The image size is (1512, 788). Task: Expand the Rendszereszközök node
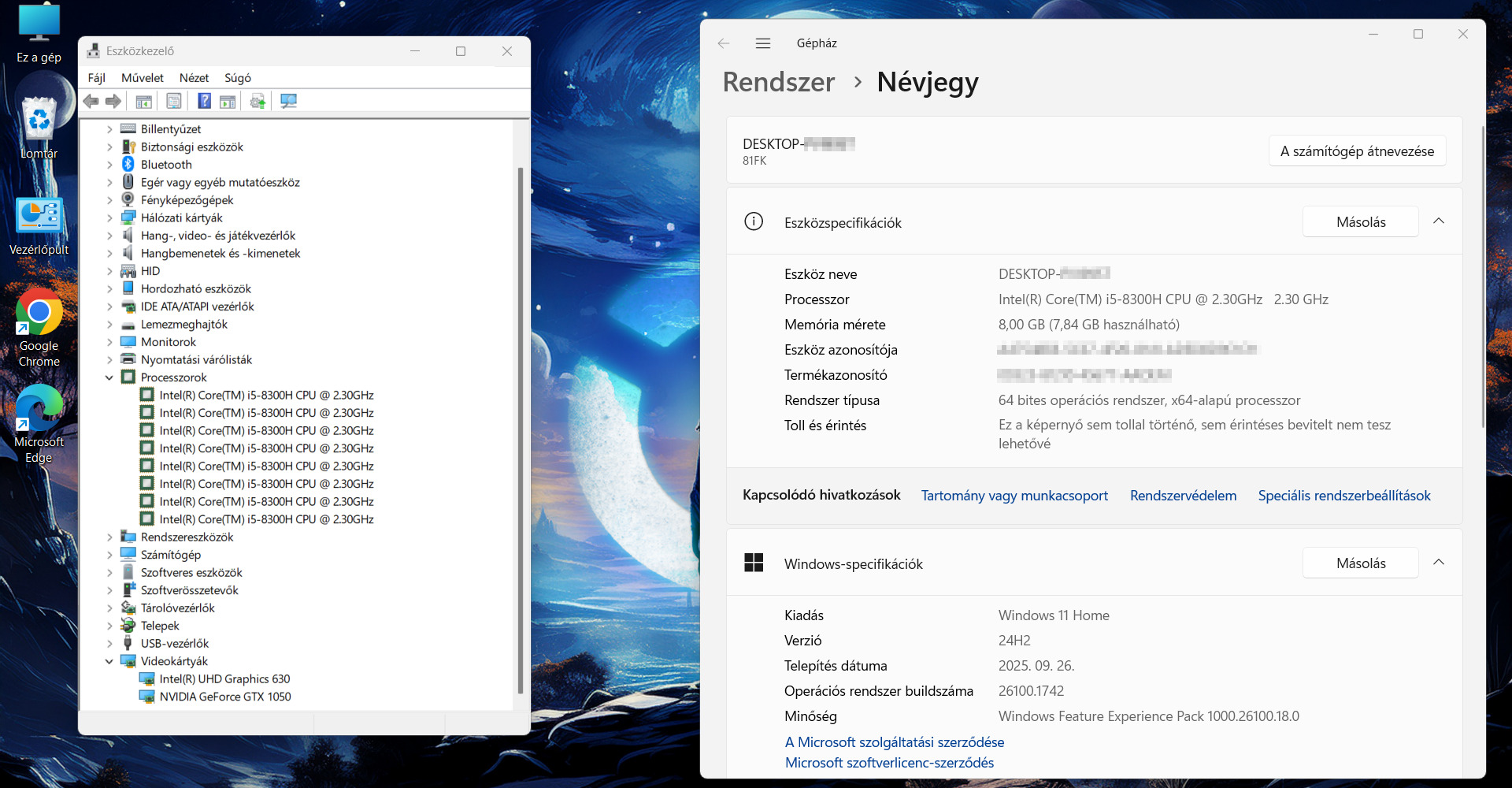point(109,537)
